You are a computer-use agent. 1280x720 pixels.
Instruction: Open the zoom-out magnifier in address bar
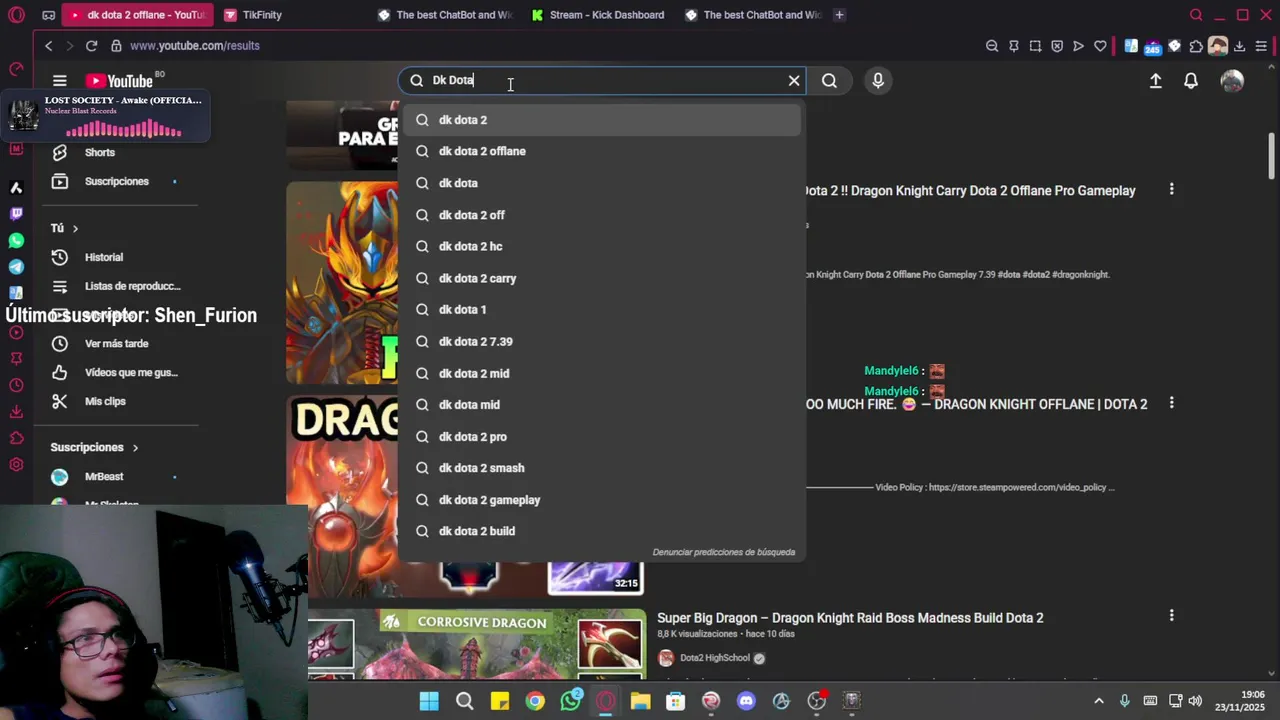click(992, 46)
